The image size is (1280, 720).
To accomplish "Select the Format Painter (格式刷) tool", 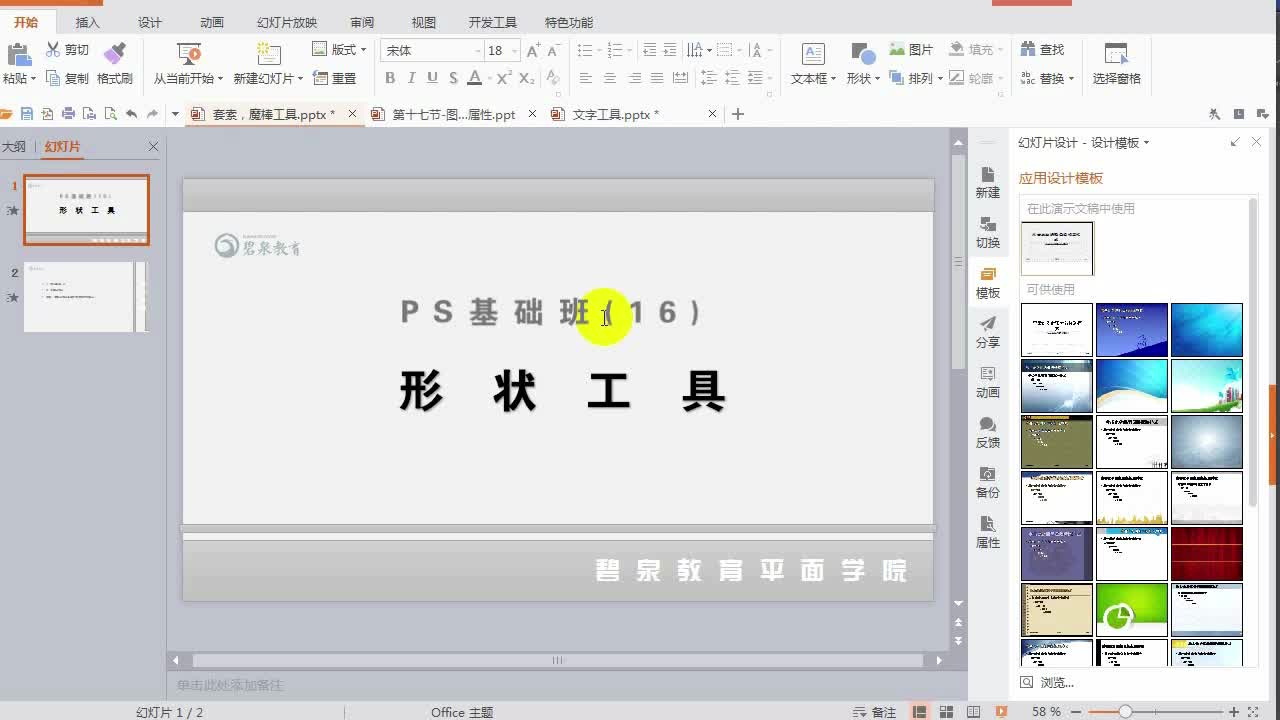I will tap(113, 62).
